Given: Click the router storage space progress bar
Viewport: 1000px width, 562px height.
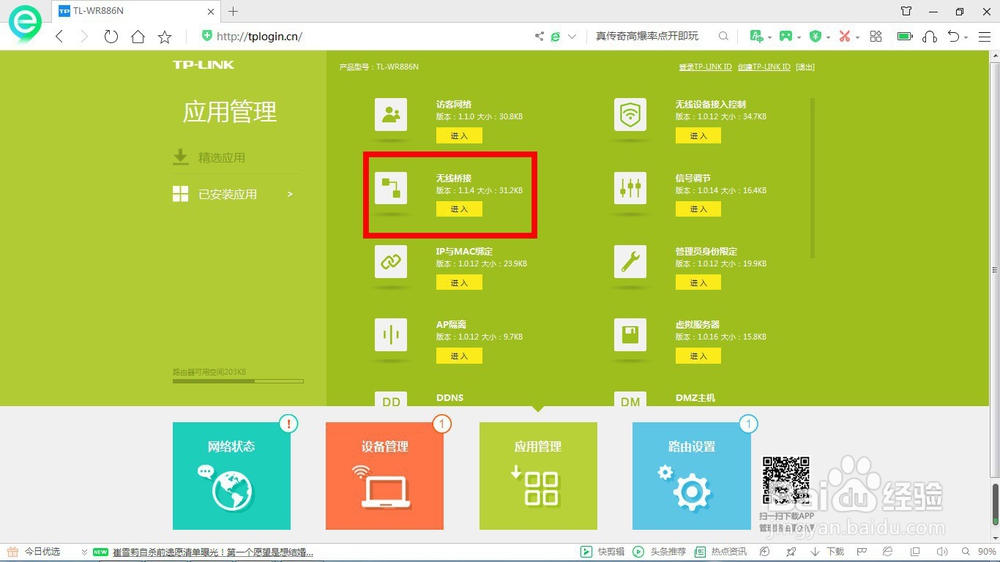Looking at the screenshot, I should tap(238, 381).
